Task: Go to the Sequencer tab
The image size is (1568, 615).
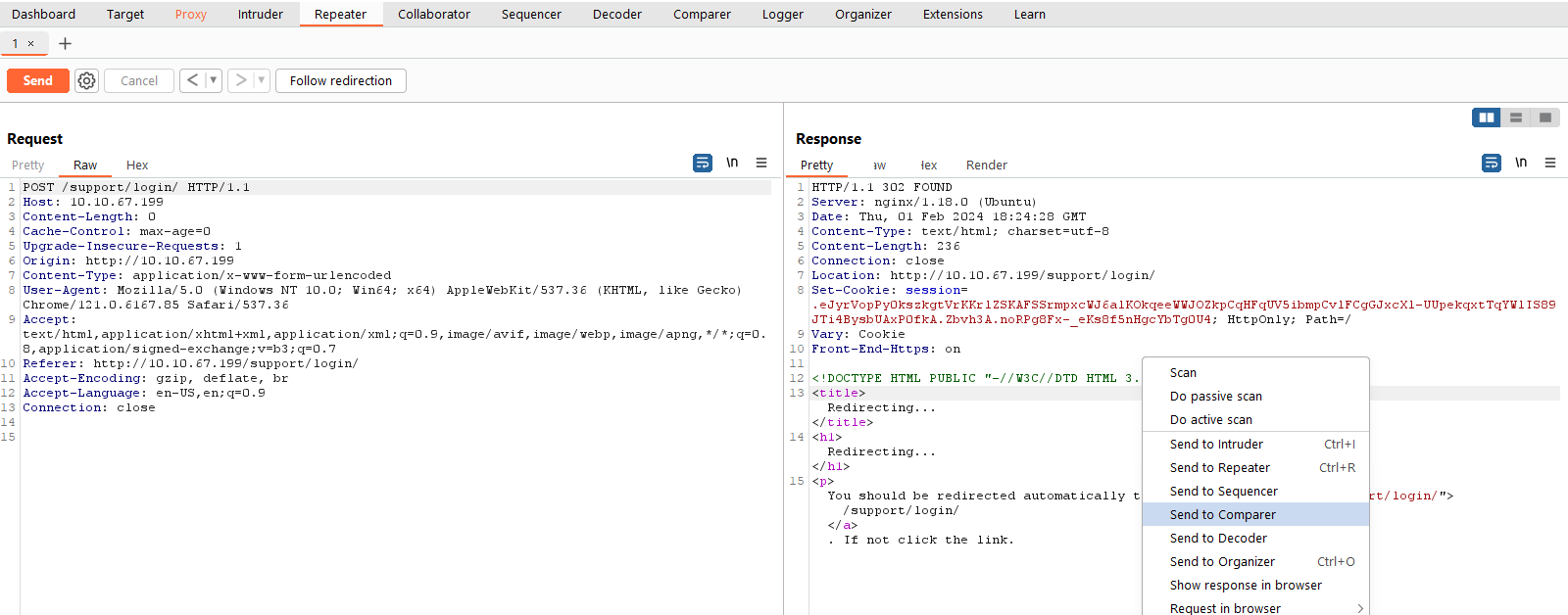Action: pyautogui.click(x=531, y=14)
